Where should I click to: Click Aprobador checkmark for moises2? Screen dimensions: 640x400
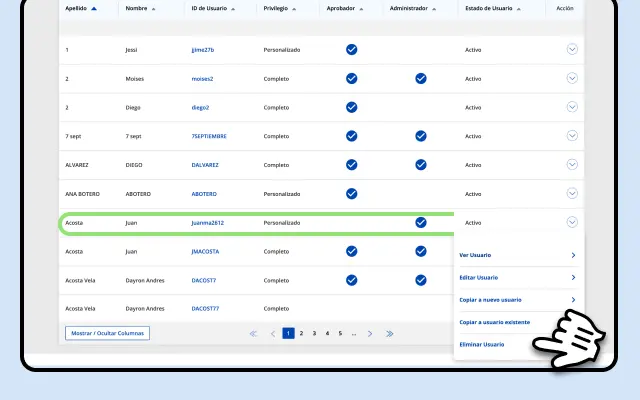tap(351, 78)
